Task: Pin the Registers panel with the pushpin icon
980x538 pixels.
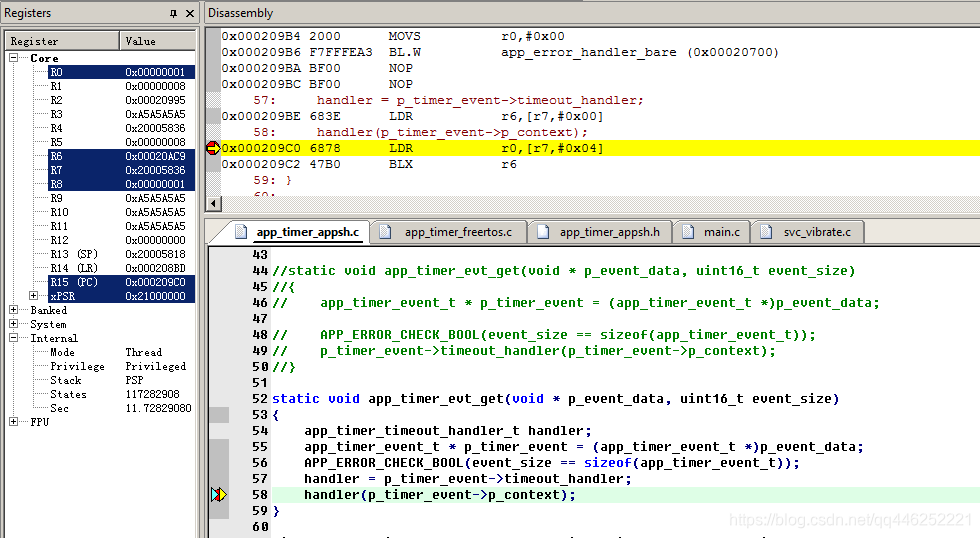Action: click(x=174, y=13)
